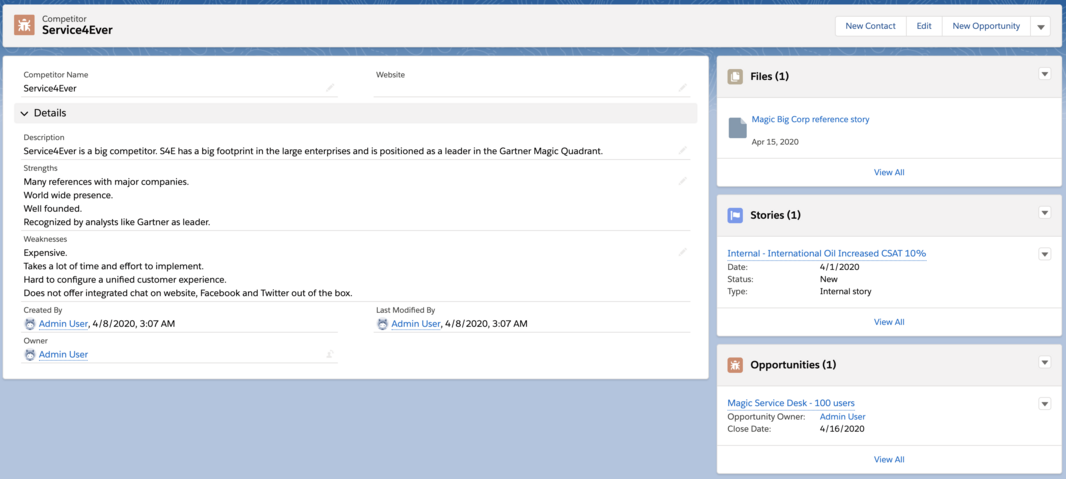Viewport: 1066px width, 479px height.
Task: Click the Stories flag icon
Action: pos(735,215)
